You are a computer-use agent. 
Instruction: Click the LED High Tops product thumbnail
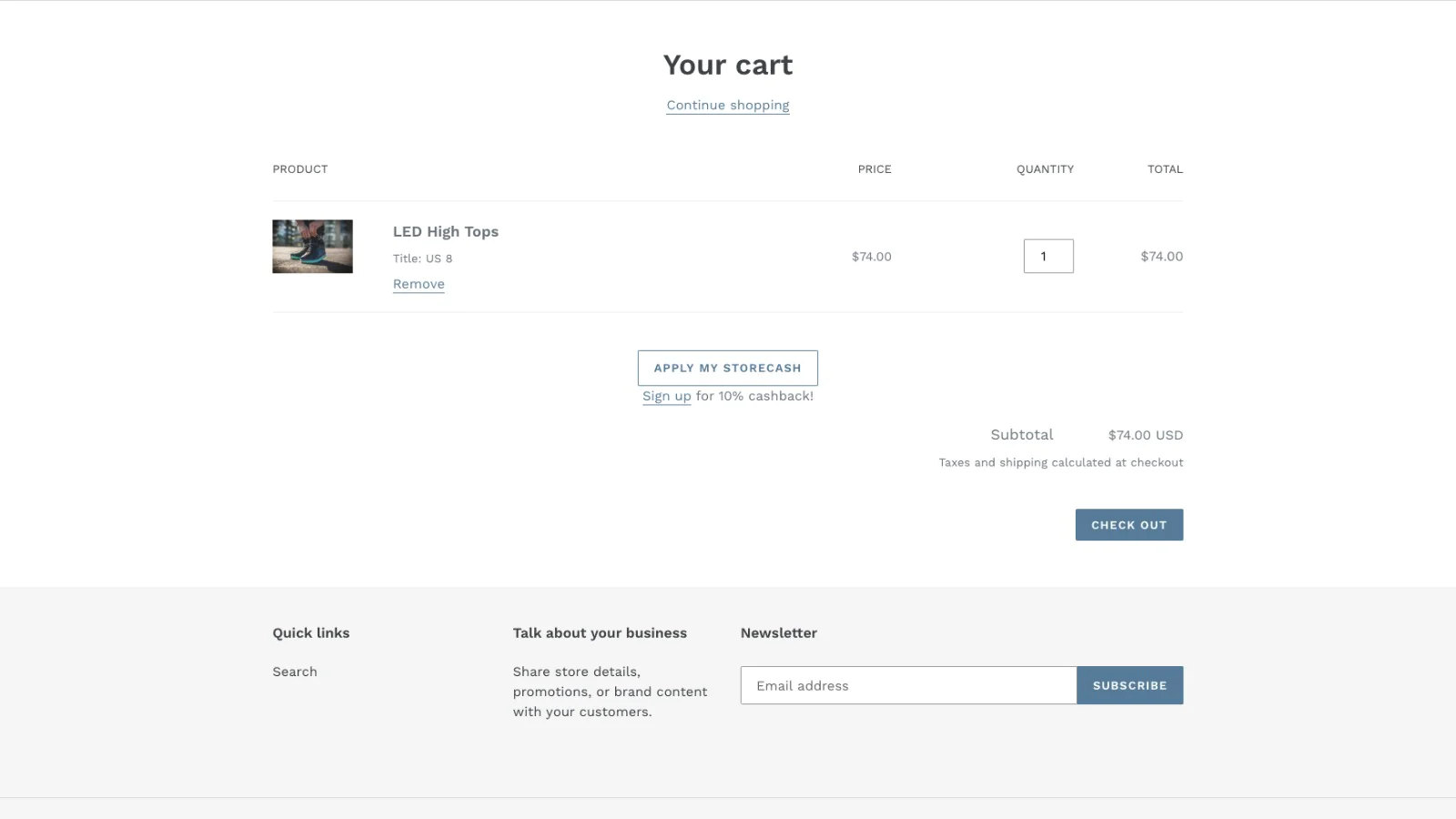coord(312,247)
